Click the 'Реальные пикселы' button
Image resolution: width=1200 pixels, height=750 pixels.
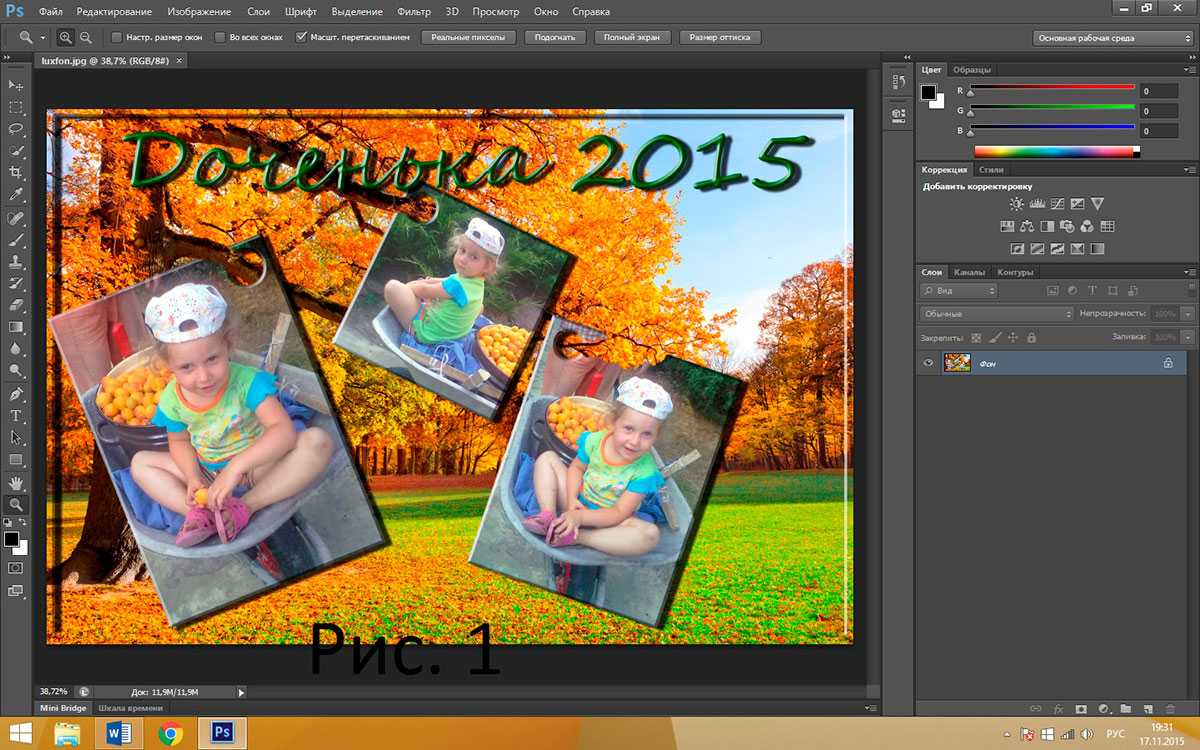[469, 37]
